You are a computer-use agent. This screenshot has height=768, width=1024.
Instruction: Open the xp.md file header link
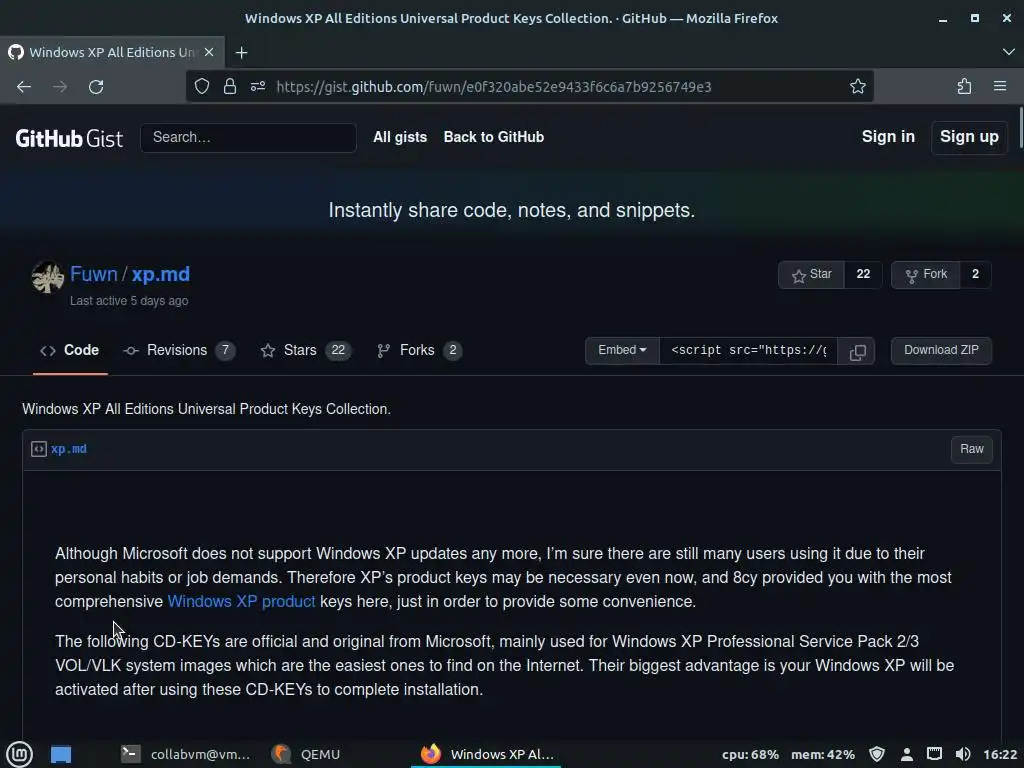[69, 449]
